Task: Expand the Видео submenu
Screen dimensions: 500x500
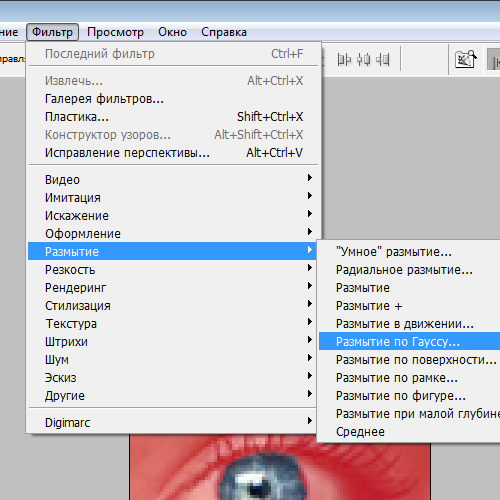Action: [172, 180]
